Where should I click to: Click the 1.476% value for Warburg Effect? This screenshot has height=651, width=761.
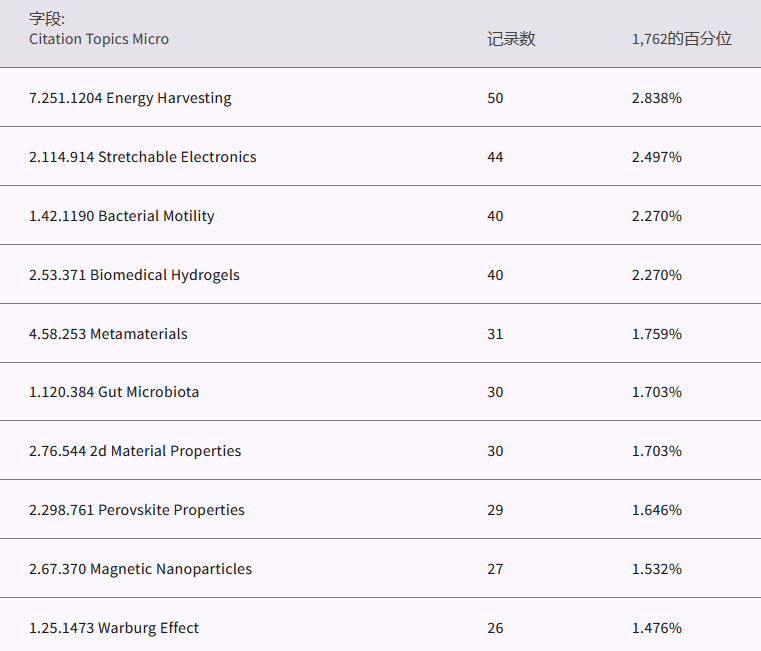656,628
